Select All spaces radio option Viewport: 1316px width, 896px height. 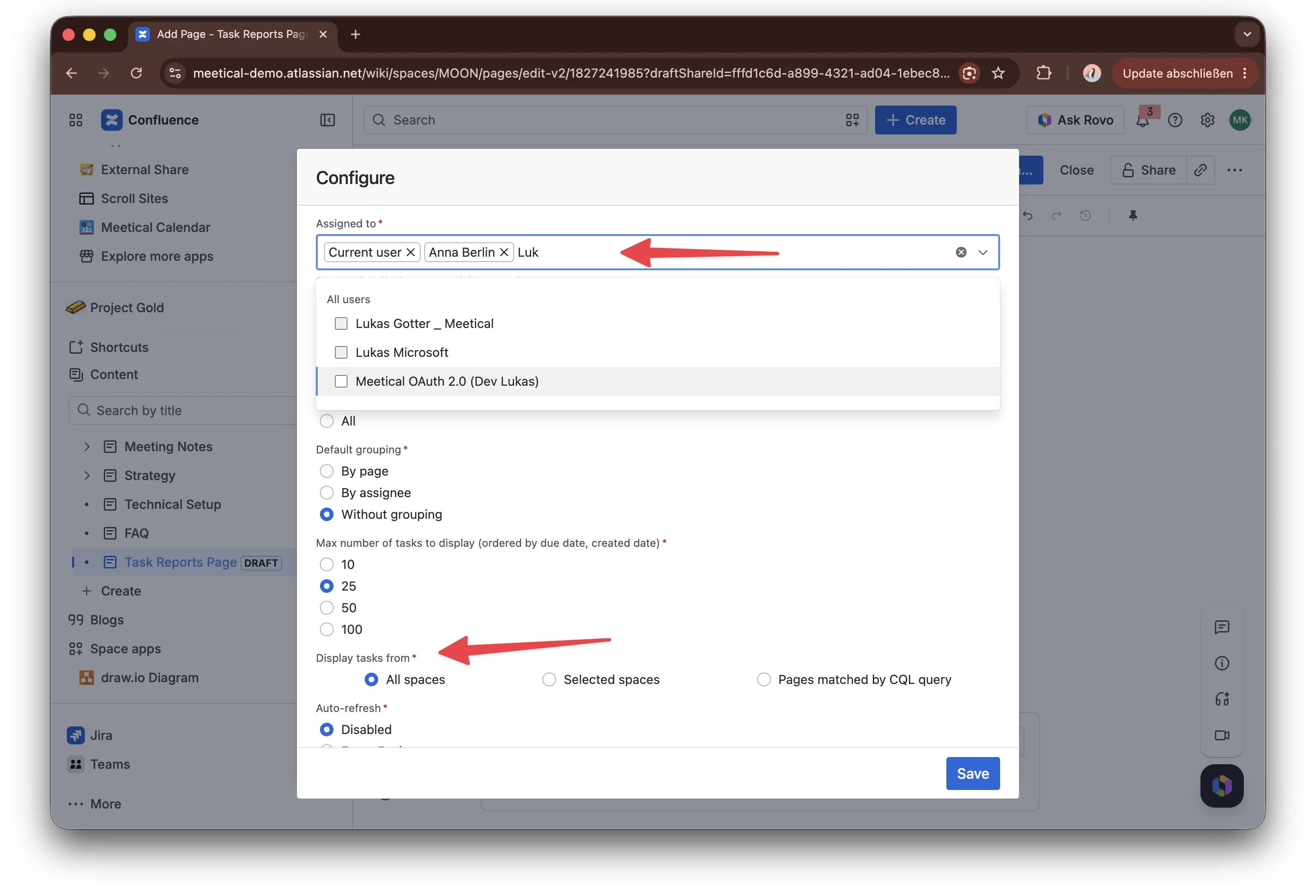pos(371,680)
